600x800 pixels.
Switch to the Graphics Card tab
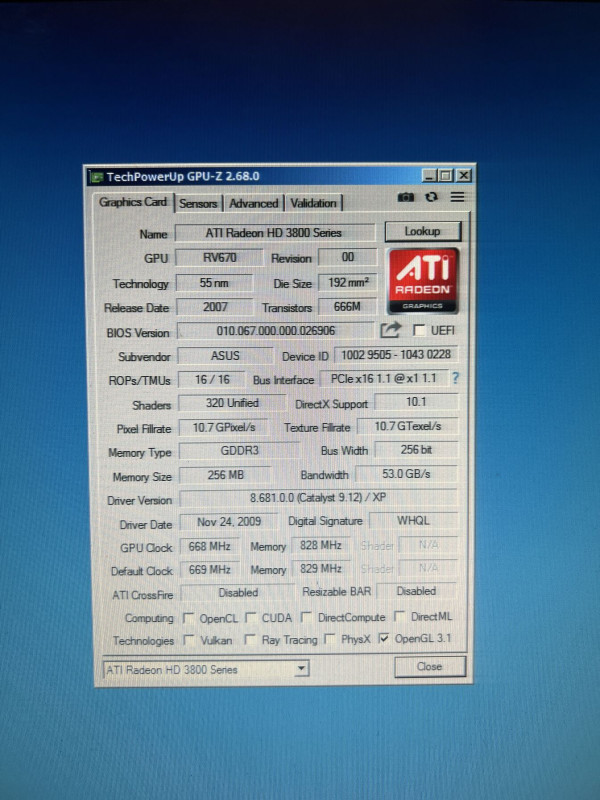coord(133,202)
